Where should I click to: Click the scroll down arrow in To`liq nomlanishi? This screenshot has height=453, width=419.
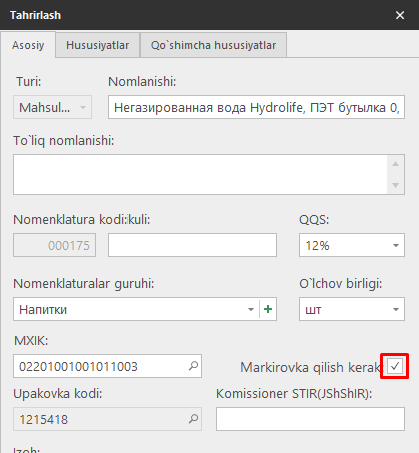(x=396, y=185)
